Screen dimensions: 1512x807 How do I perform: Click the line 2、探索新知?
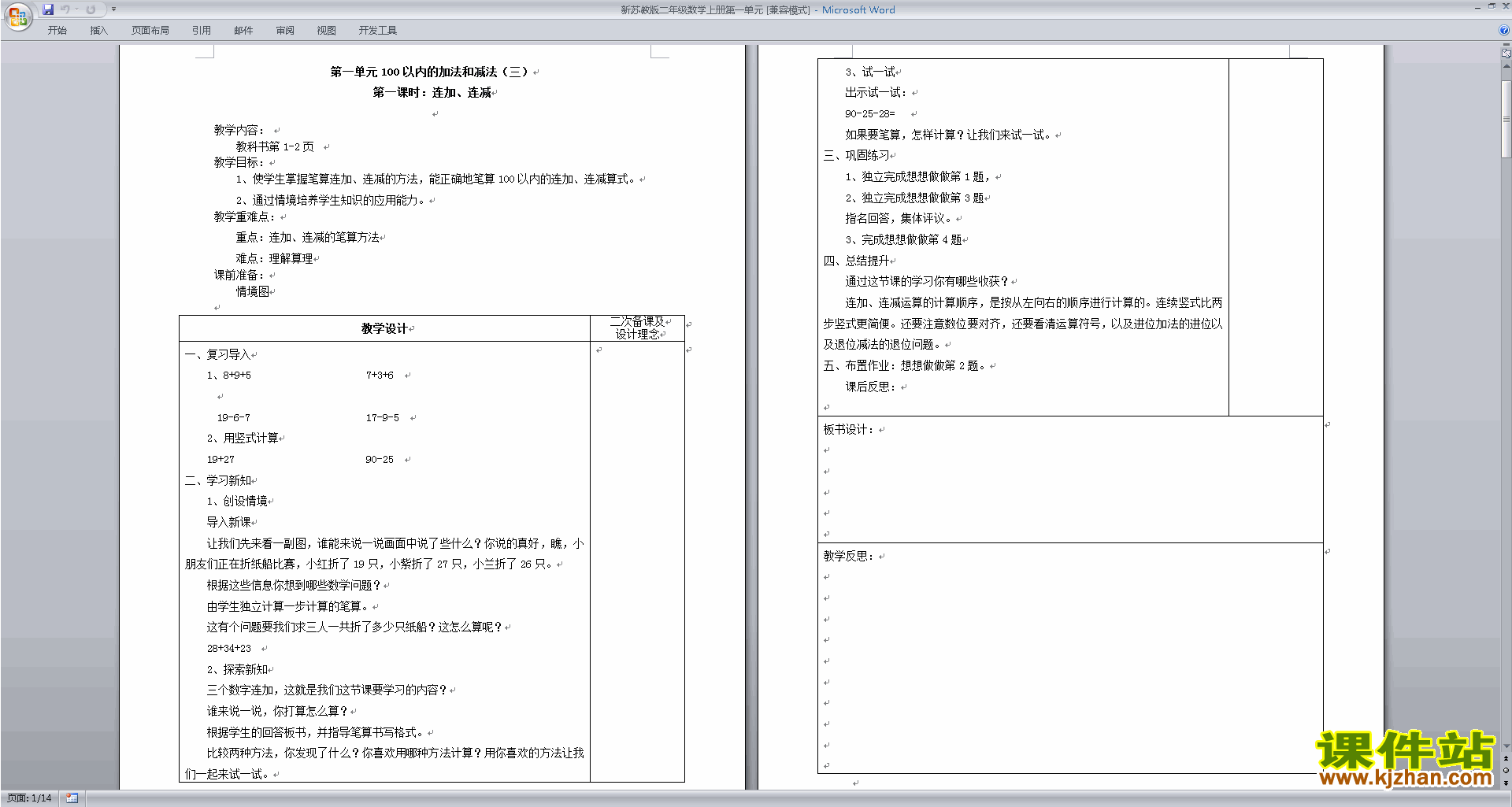(x=237, y=669)
